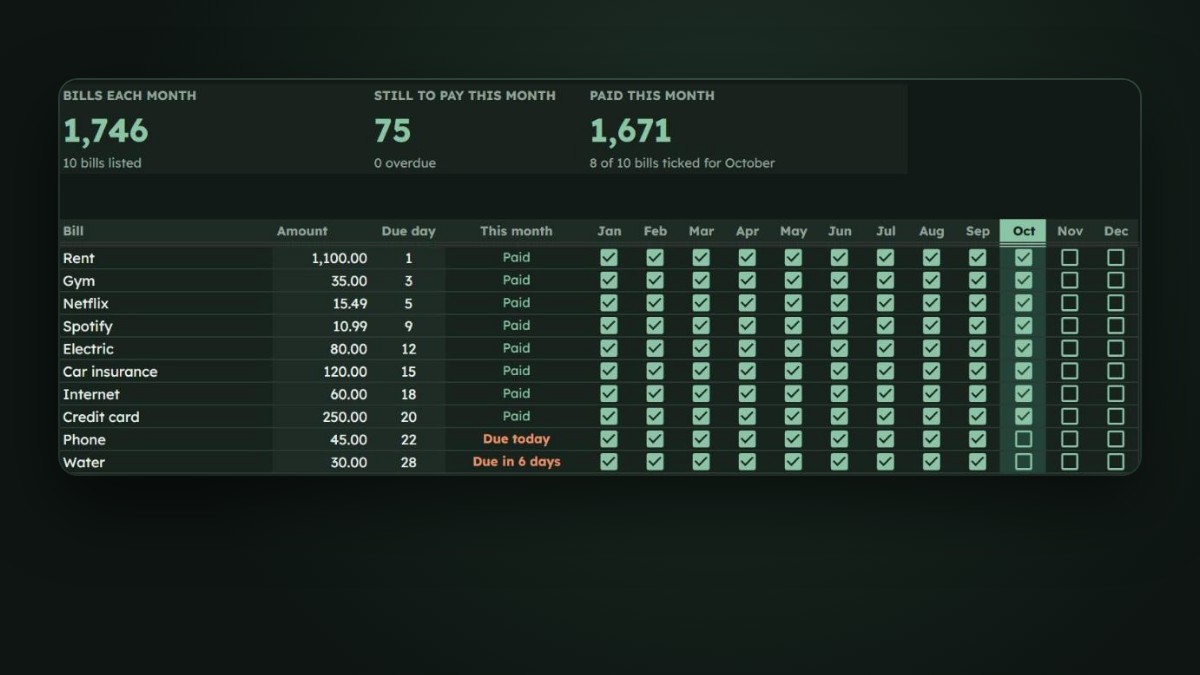Click the 75 still to pay total

click(x=393, y=131)
